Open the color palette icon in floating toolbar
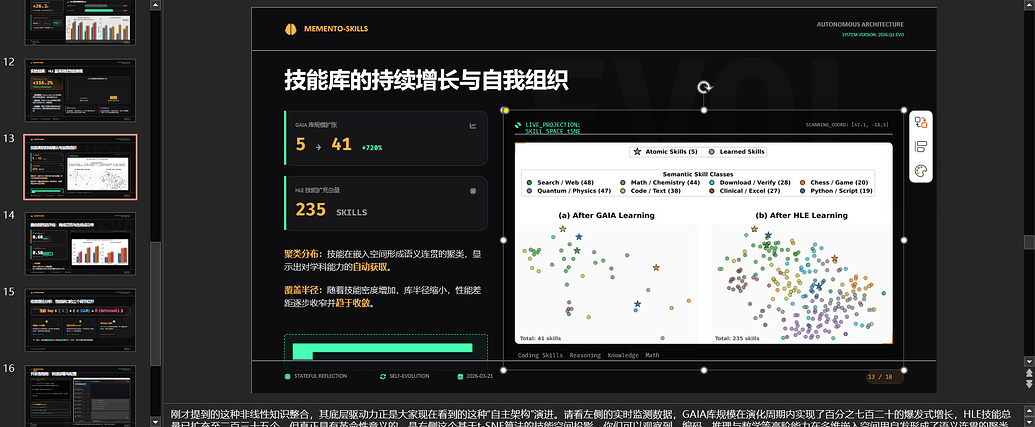Image resolution: width=1035 pixels, height=427 pixels. [x=921, y=171]
